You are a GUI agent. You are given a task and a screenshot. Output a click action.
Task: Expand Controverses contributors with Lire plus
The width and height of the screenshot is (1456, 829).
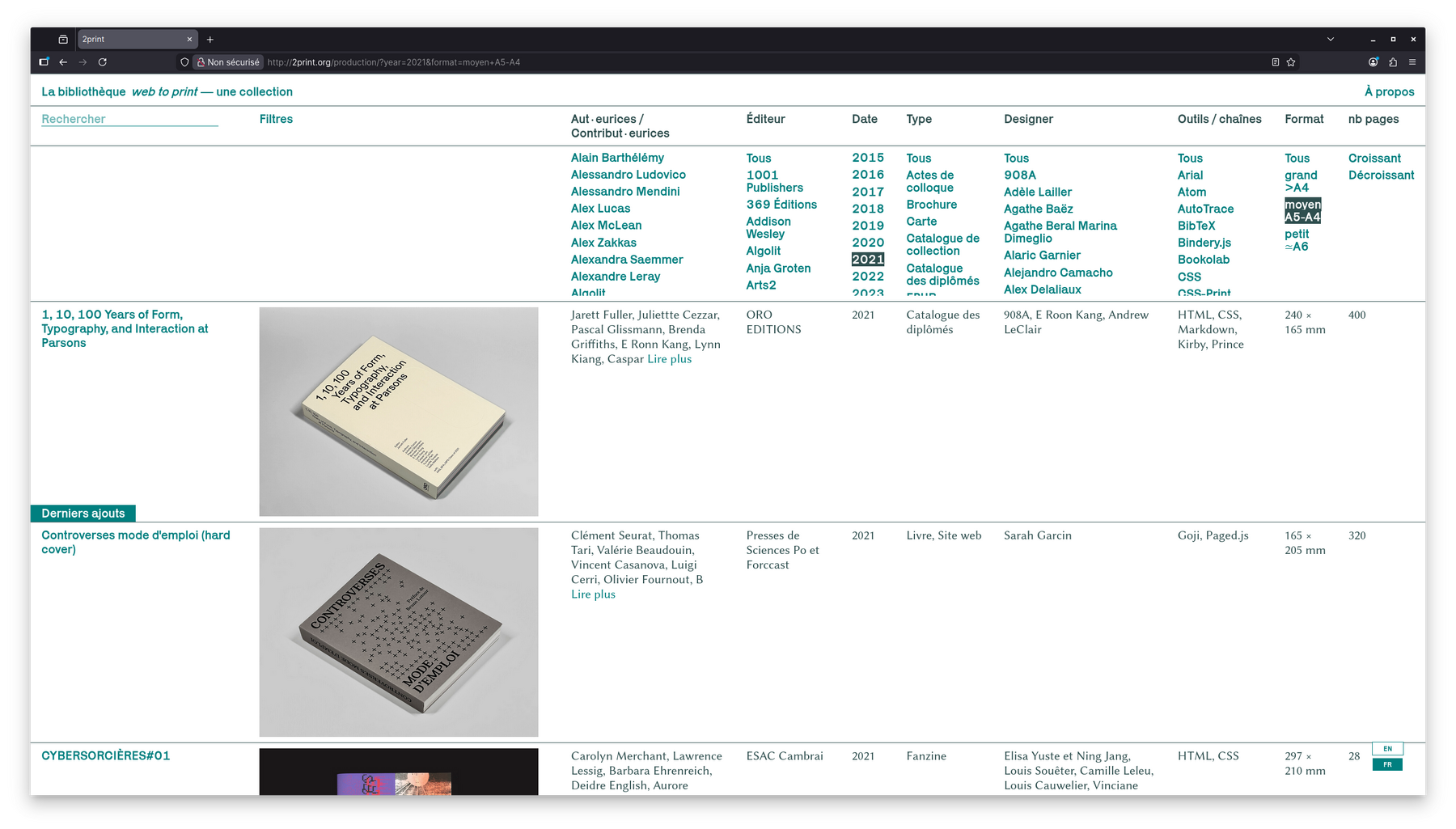tap(593, 594)
